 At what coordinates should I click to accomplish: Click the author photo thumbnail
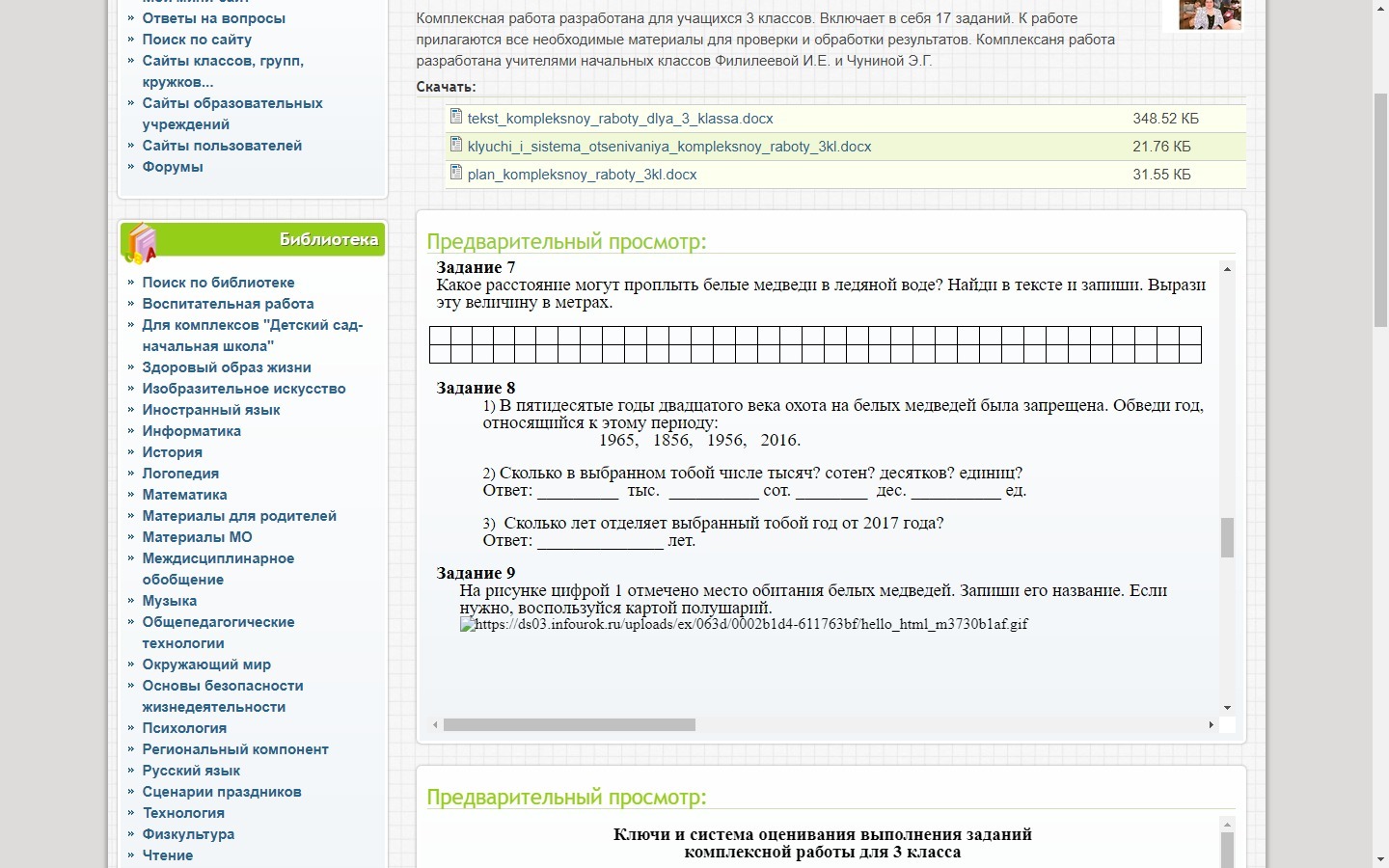click(x=1210, y=14)
